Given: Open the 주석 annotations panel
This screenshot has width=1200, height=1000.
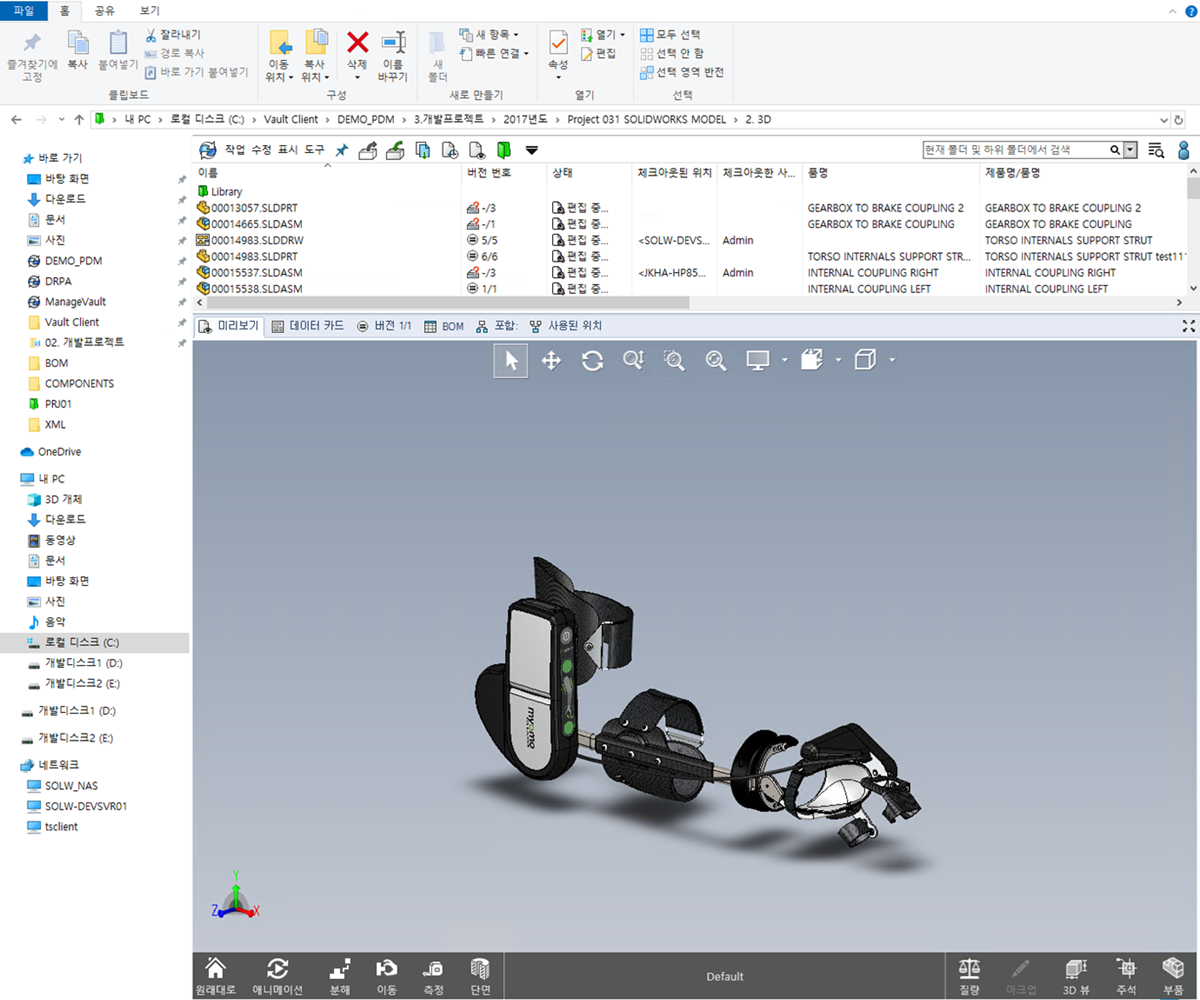Looking at the screenshot, I should 1127,976.
